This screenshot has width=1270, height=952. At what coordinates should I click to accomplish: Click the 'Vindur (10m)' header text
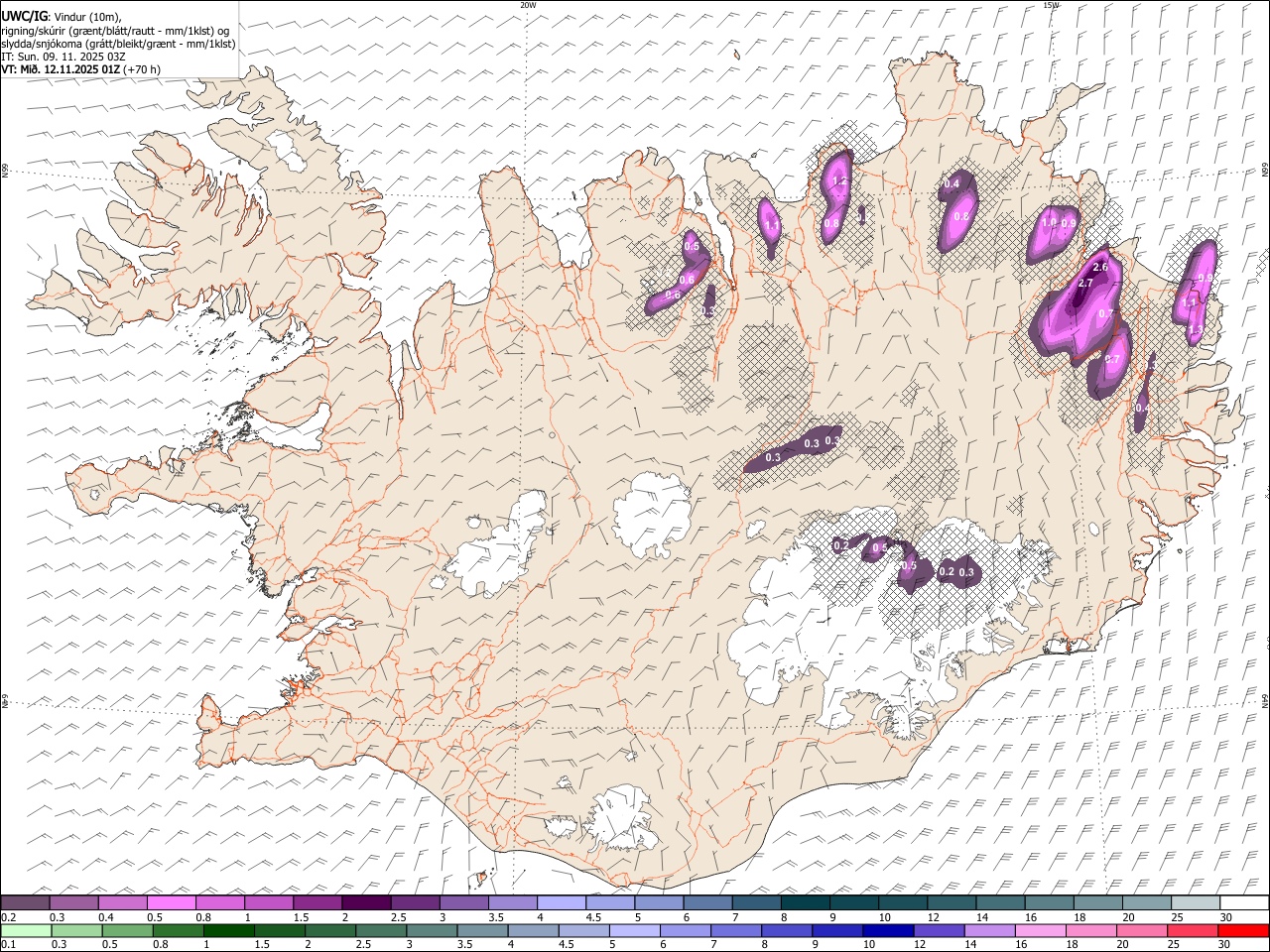(85, 17)
